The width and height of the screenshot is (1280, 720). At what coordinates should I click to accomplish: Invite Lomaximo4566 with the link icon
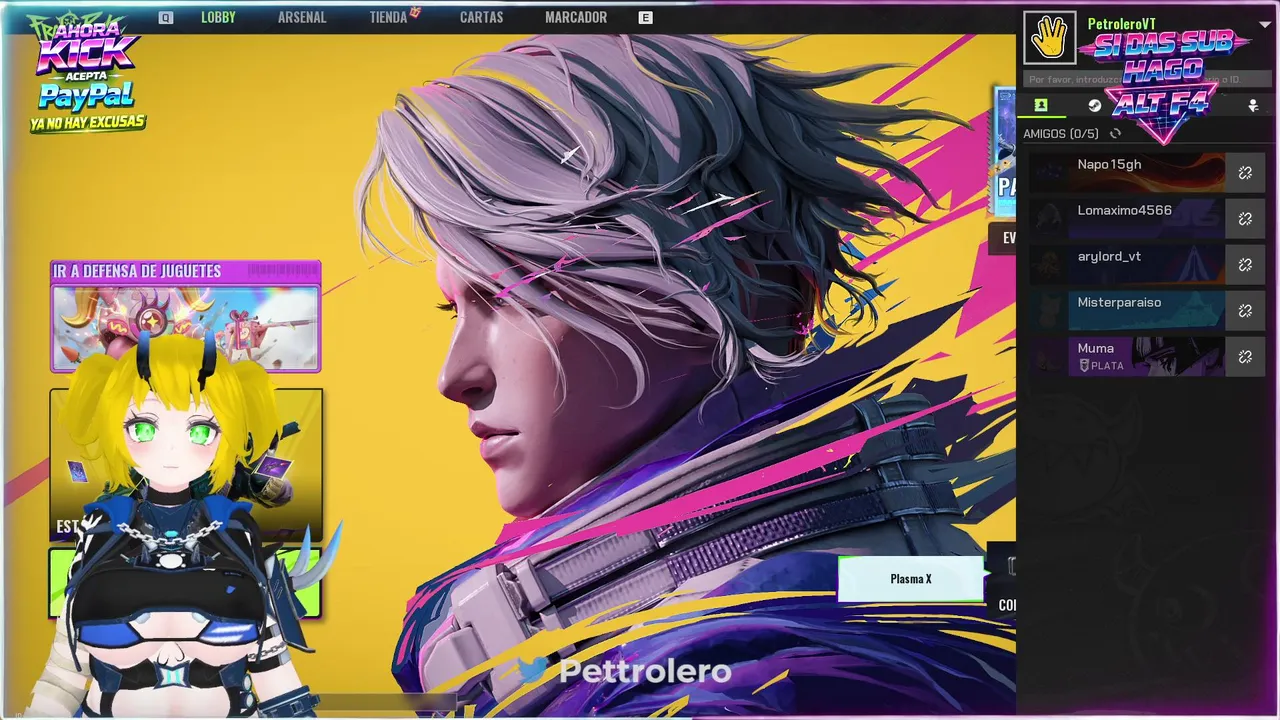pyautogui.click(x=1245, y=219)
